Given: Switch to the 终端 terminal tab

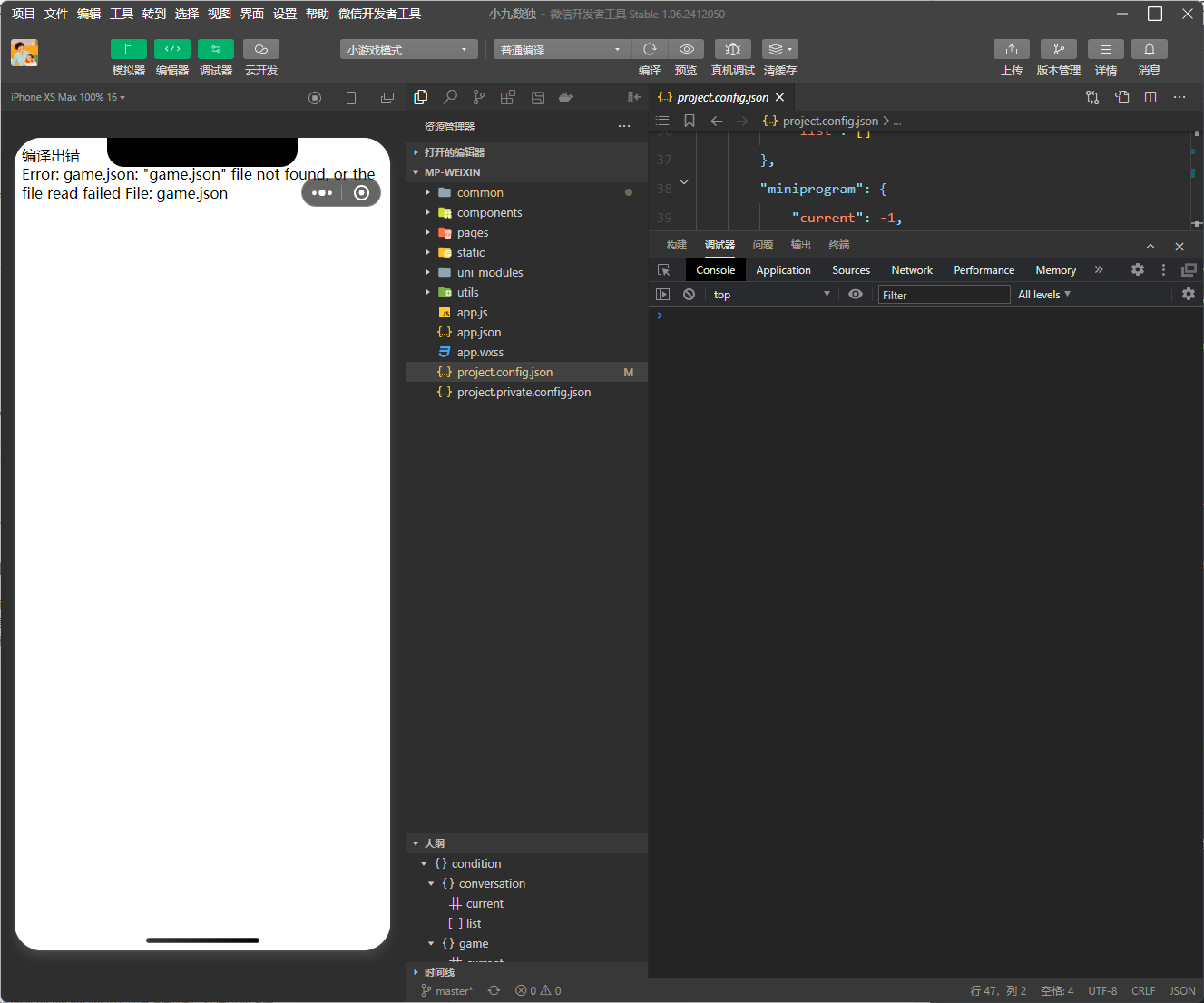Looking at the screenshot, I should pyautogui.click(x=839, y=245).
